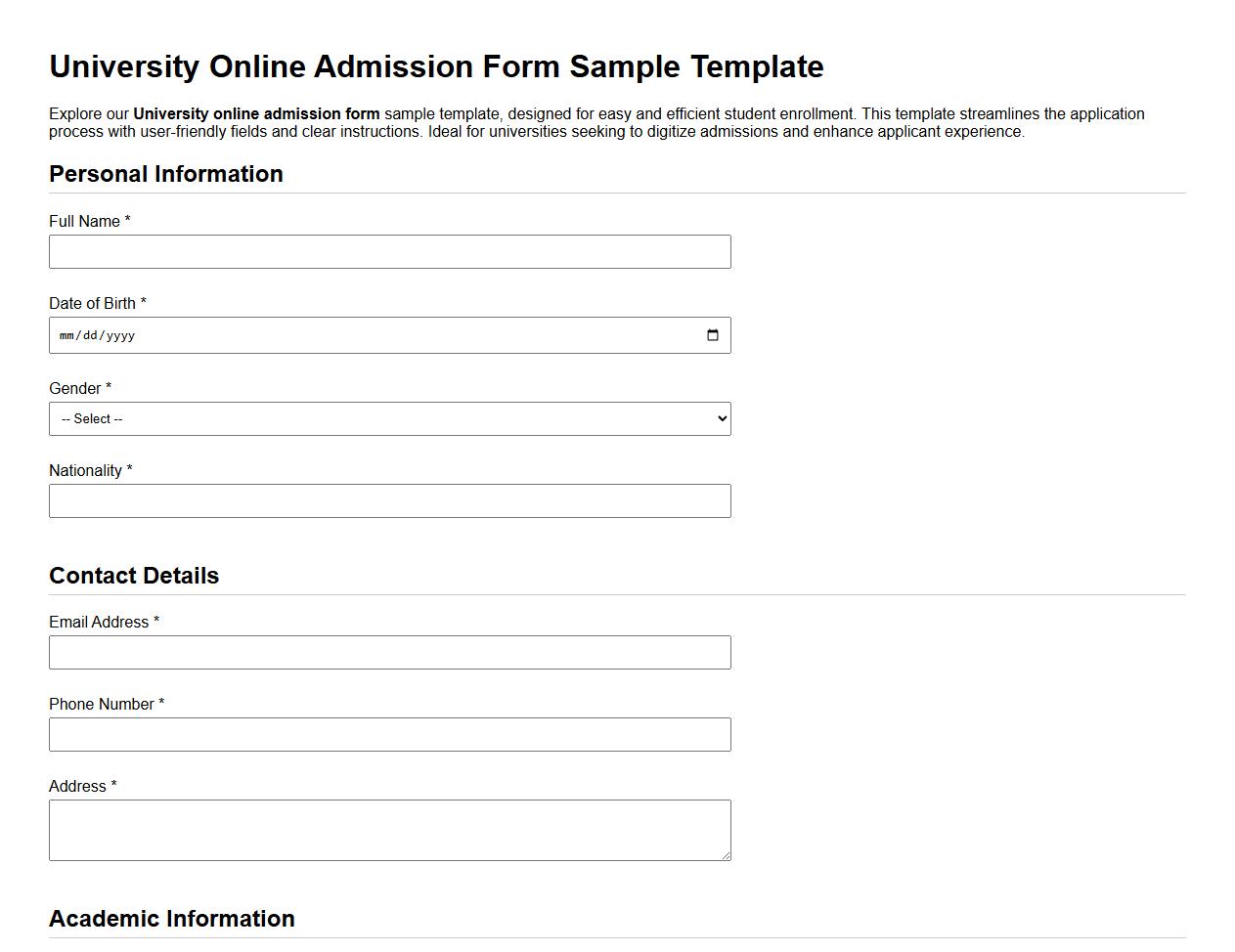Open the Gender -- Select -- dropdown
1235x952 pixels.
tap(389, 418)
